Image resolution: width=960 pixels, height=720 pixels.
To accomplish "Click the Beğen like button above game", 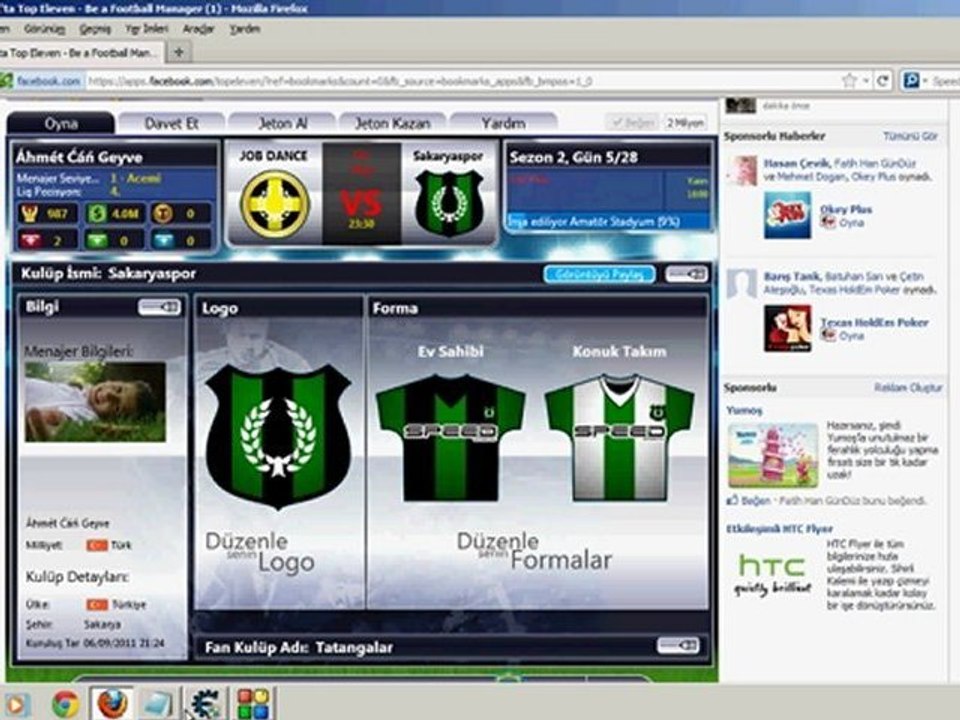I will [x=632, y=122].
